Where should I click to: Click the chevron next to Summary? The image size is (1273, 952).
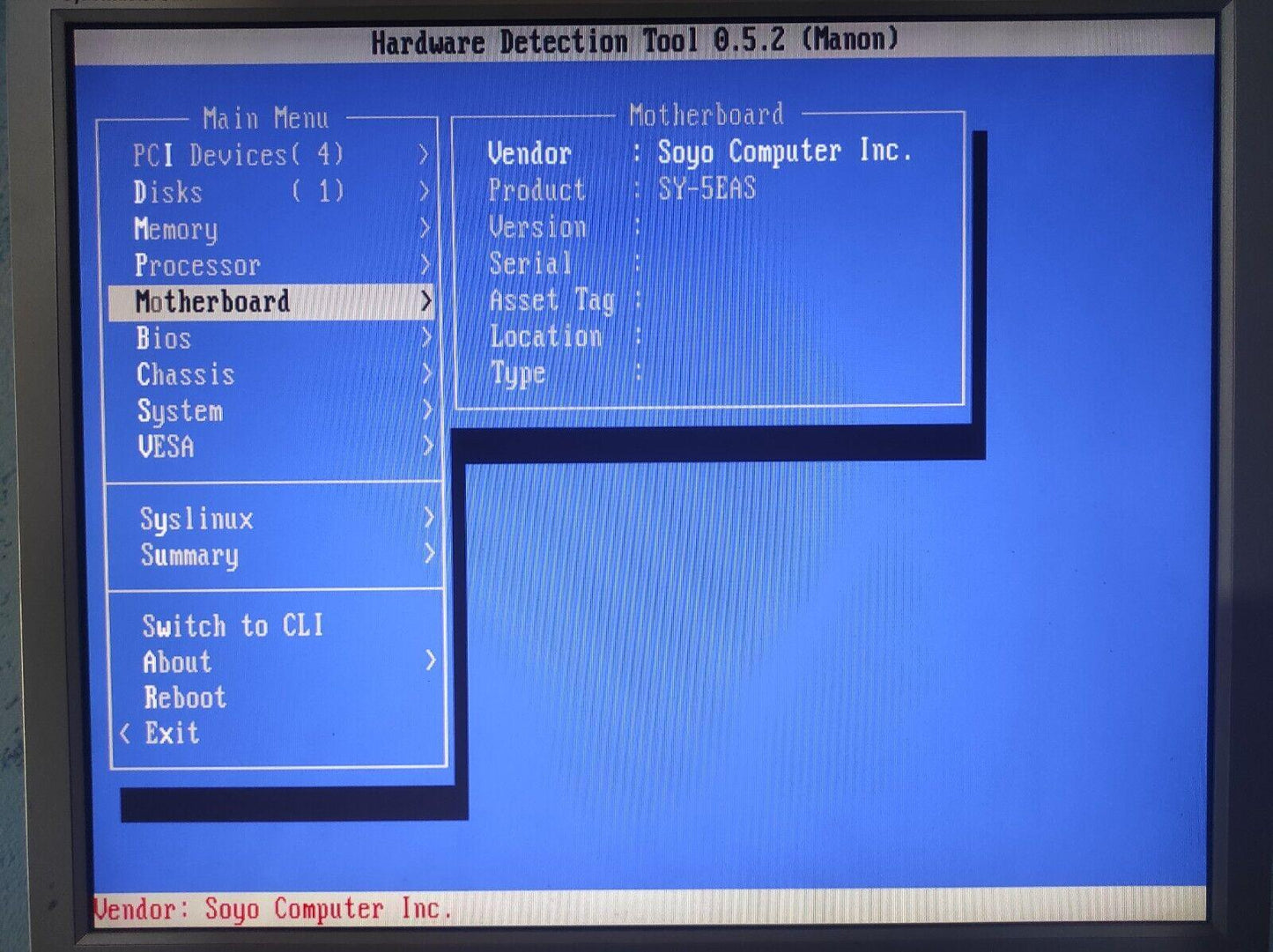[x=429, y=554]
